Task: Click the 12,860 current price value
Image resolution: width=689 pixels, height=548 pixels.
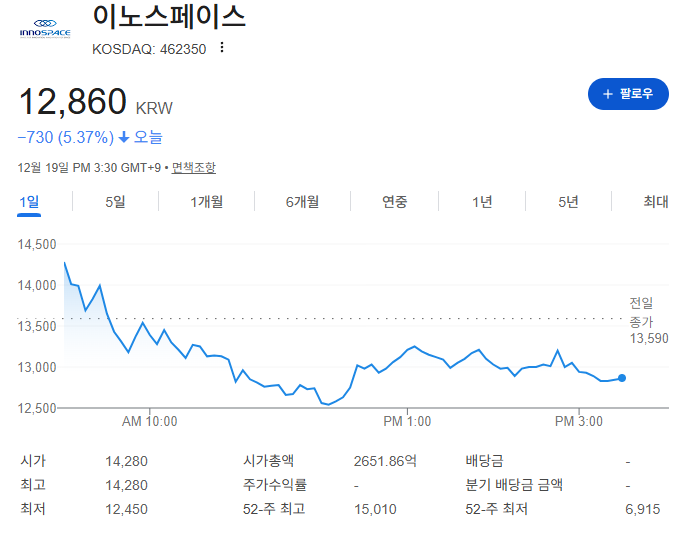Action: [x=73, y=102]
